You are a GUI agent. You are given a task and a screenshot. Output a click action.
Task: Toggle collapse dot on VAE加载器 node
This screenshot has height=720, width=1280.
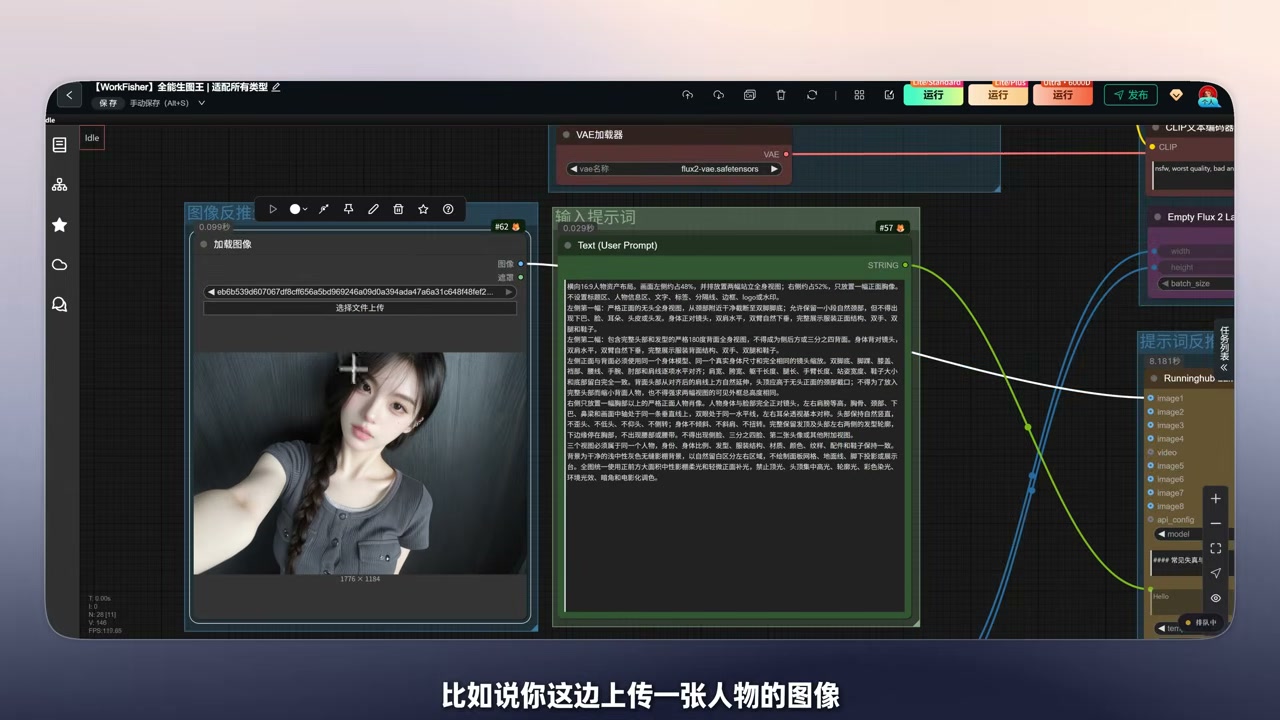(x=566, y=134)
